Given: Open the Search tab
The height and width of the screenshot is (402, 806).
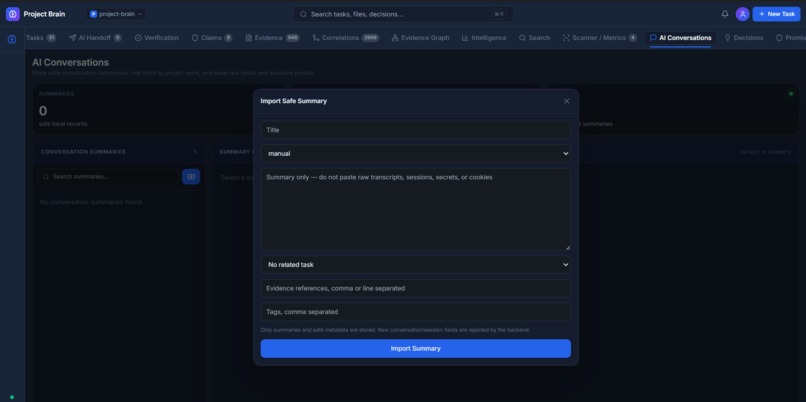Looking at the screenshot, I should click(x=534, y=38).
